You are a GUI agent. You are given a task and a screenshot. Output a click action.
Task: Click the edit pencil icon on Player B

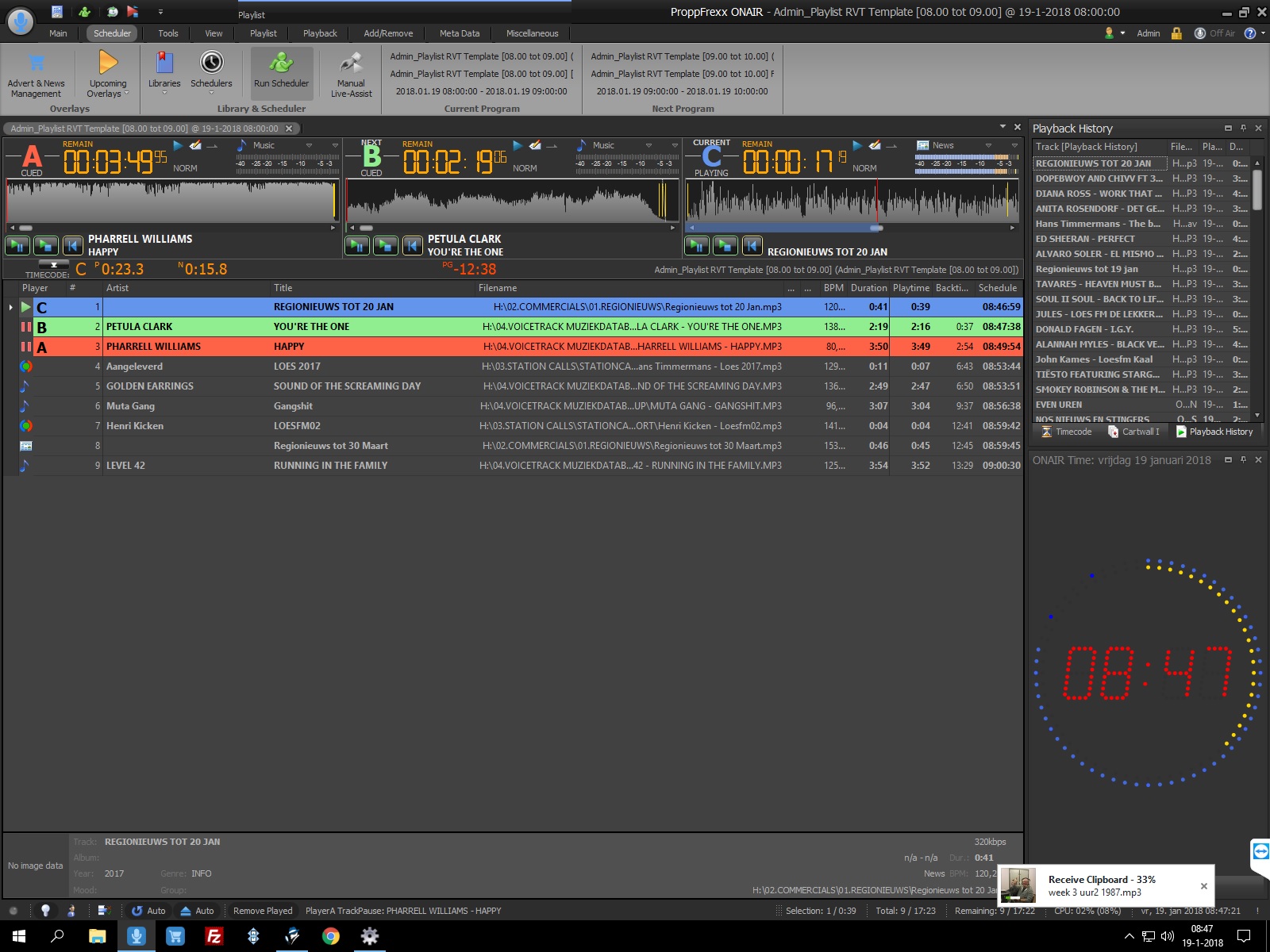point(535,145)
